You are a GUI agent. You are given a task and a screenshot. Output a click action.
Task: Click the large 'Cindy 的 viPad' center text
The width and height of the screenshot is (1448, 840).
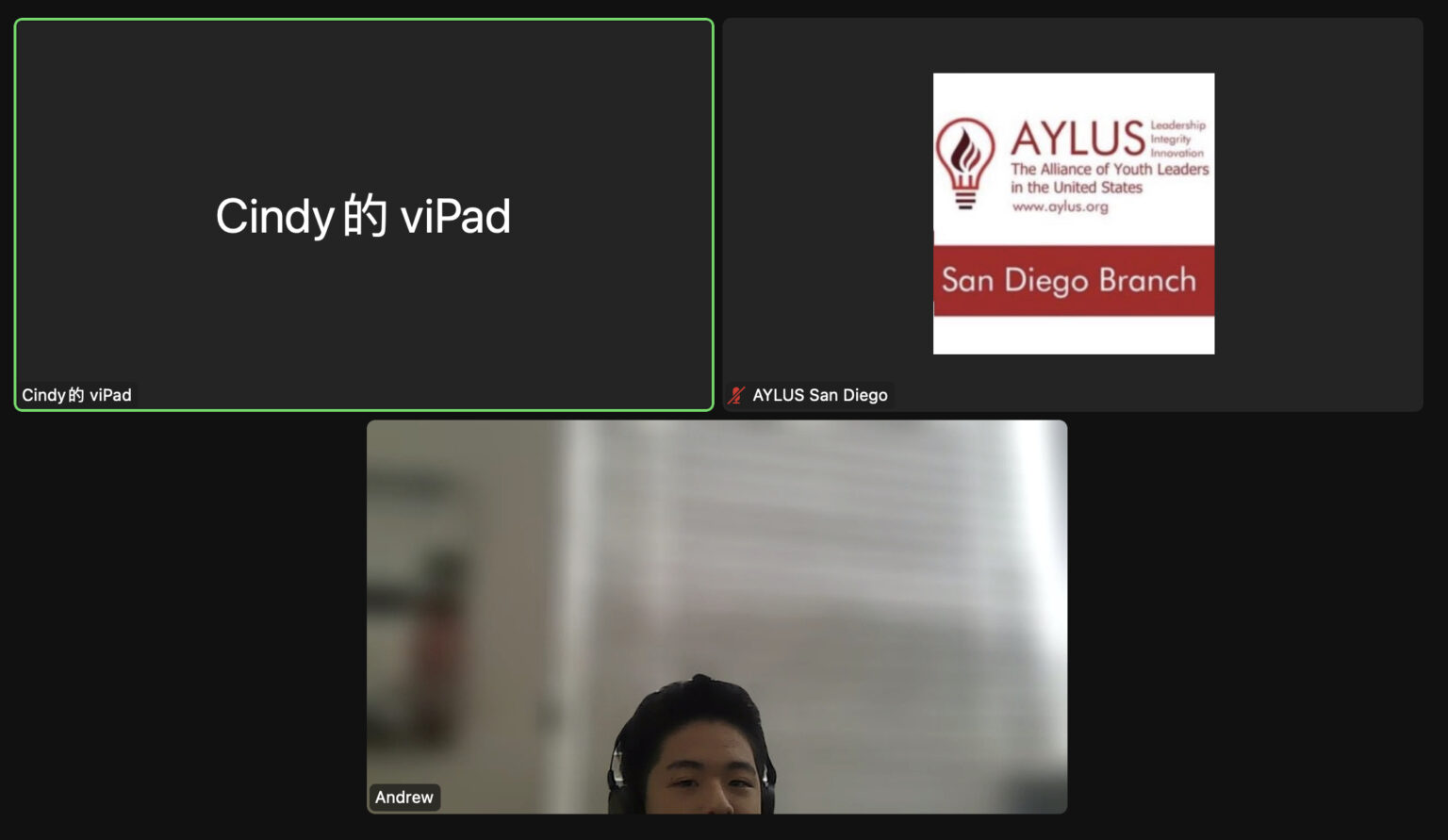pyautogui.click(x=363, y=216)
